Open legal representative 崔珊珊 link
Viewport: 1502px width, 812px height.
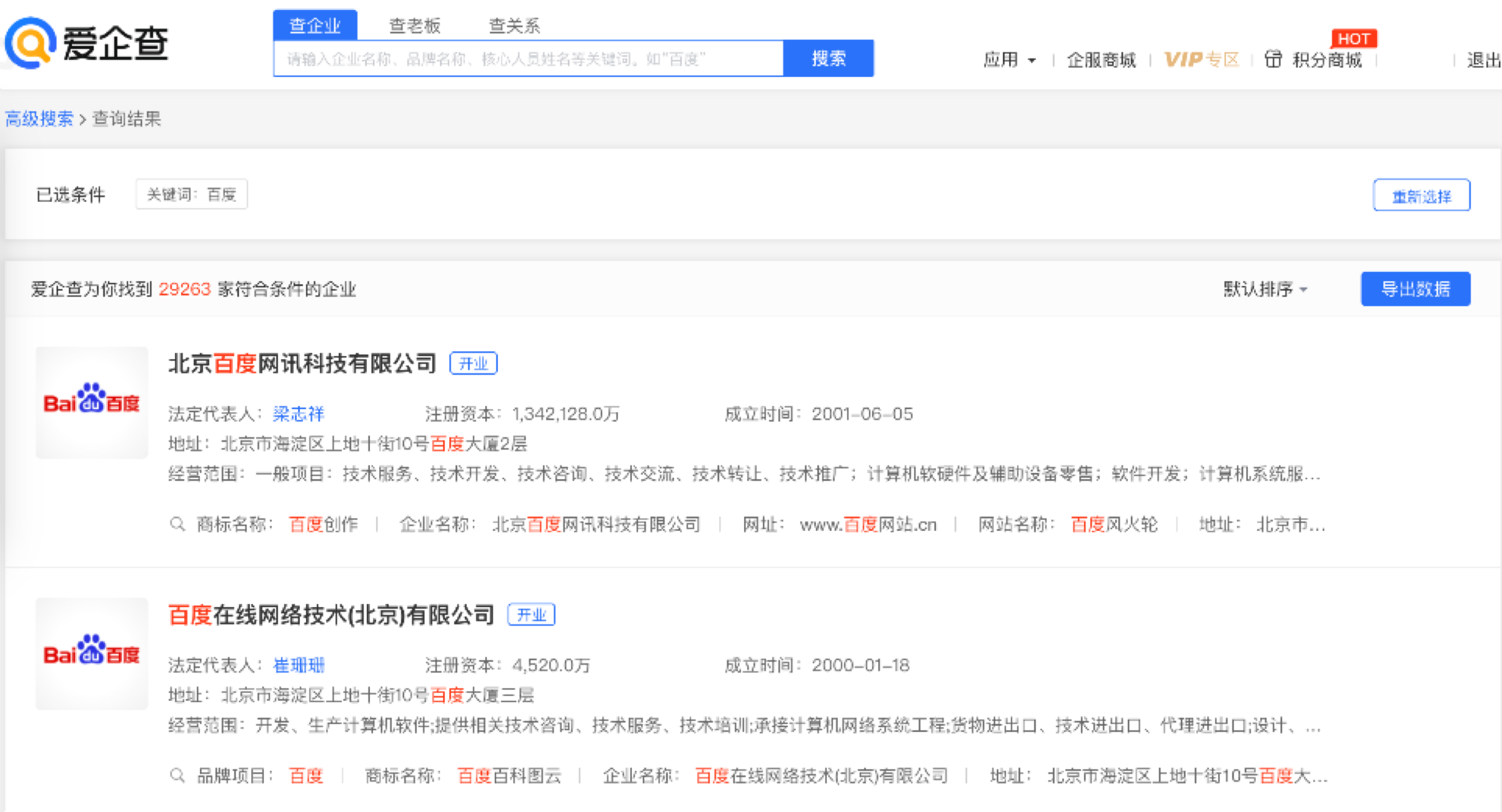[x=299, y=665]
